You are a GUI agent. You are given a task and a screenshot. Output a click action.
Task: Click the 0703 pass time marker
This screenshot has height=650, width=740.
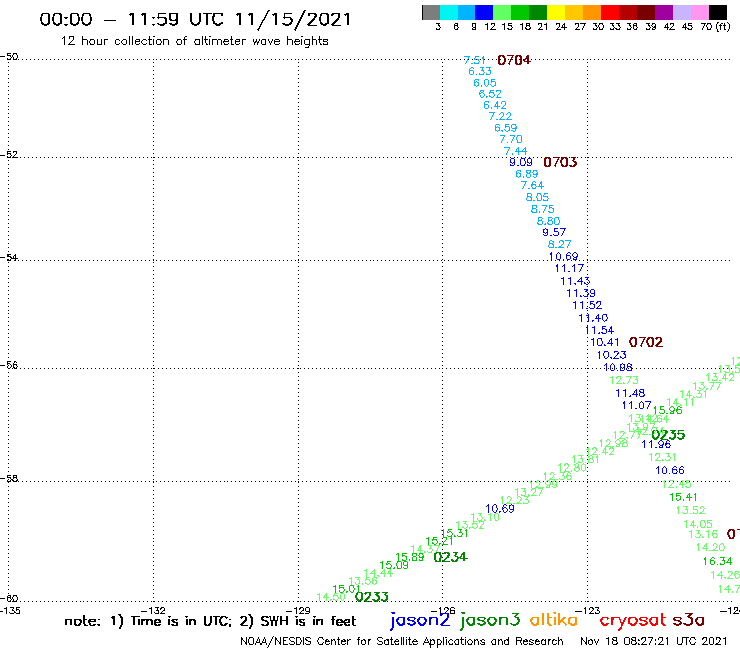(x=560, y=162)
